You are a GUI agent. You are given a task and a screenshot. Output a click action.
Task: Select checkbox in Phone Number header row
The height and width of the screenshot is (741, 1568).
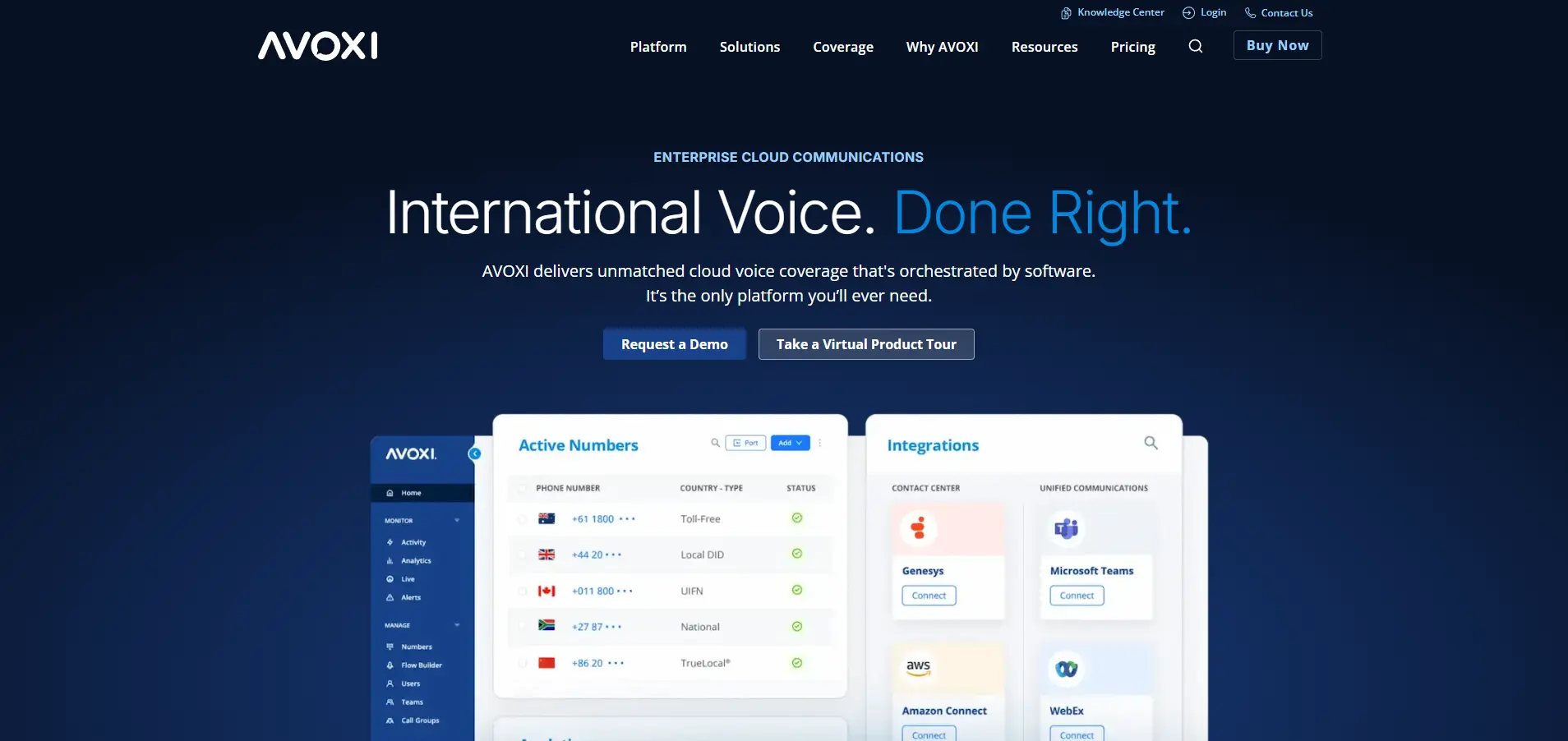522,488
